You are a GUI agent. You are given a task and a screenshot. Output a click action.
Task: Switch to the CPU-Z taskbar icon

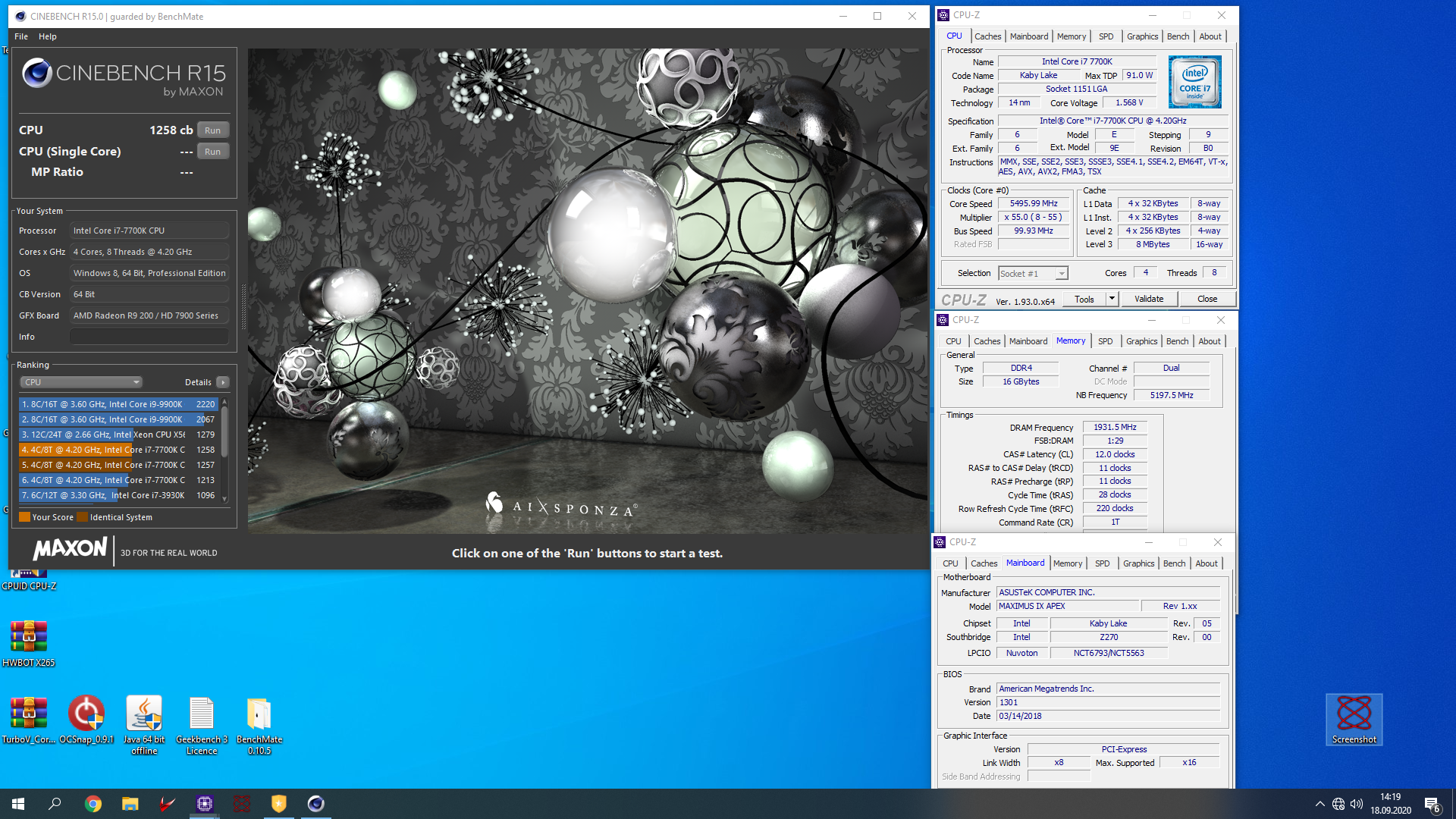click(205, 804)
